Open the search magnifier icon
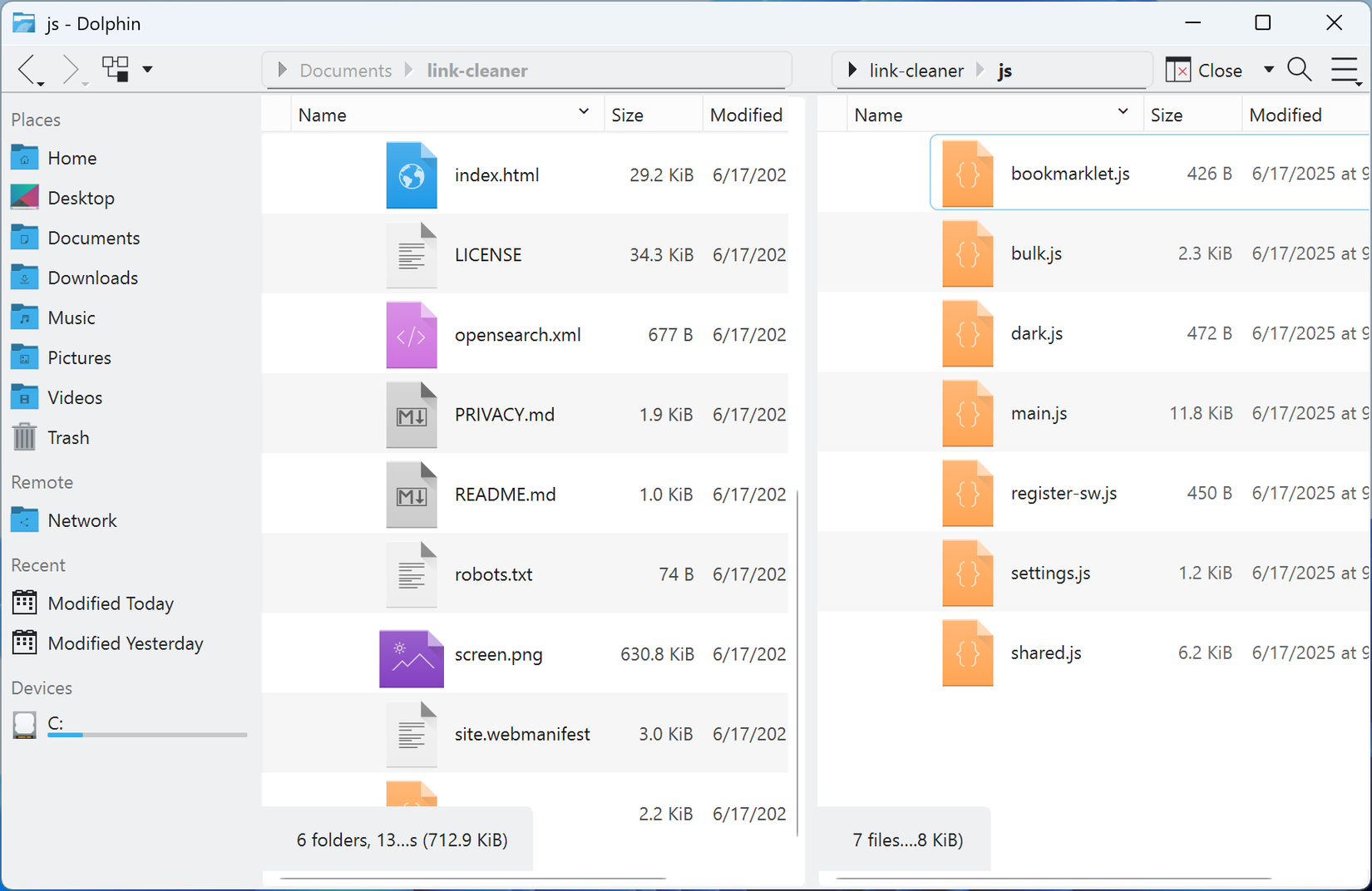This screenshot has height=891, width=1372. pos(1299,70)
